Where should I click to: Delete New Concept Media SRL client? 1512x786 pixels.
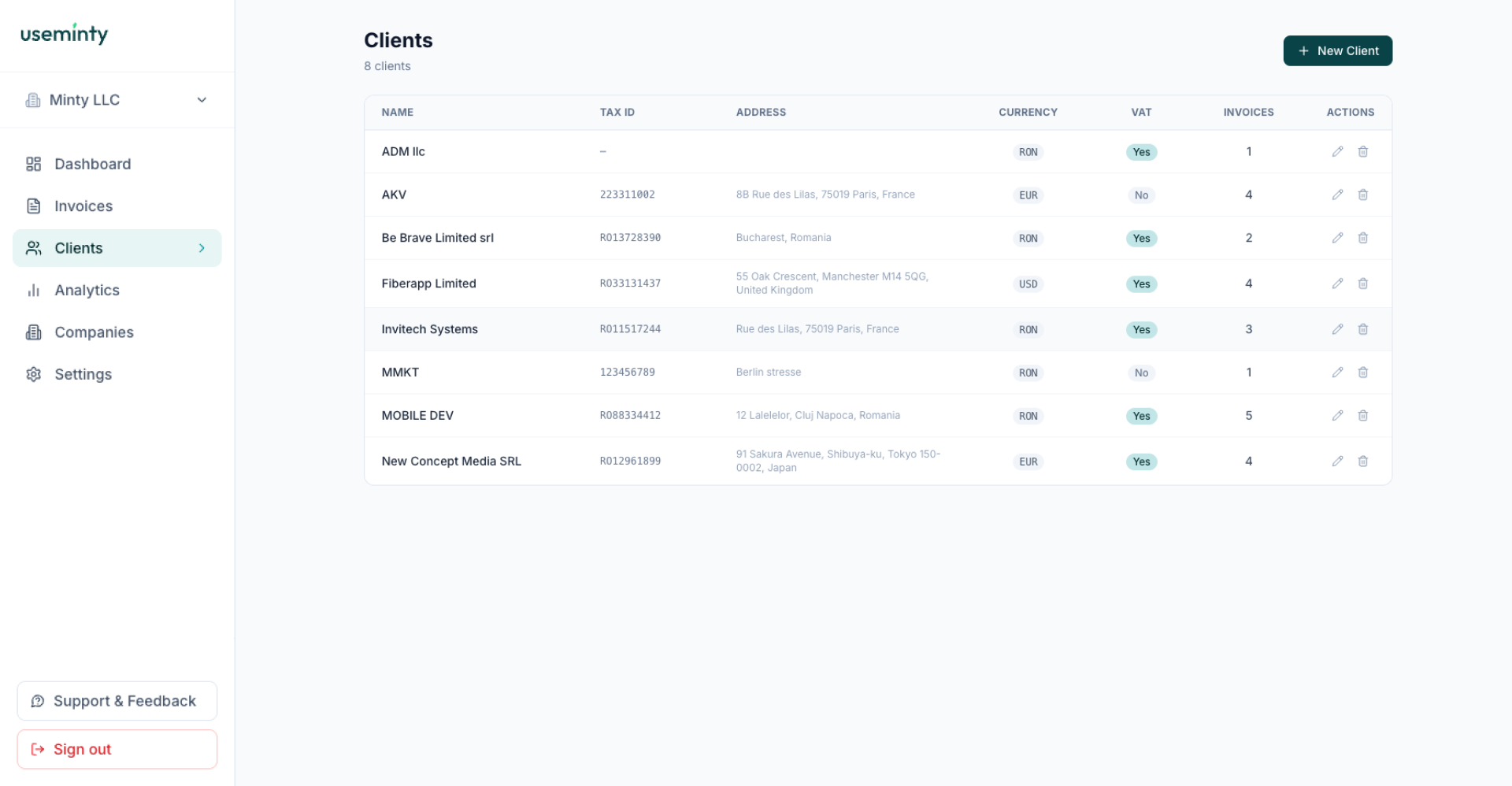(1362, 462)
